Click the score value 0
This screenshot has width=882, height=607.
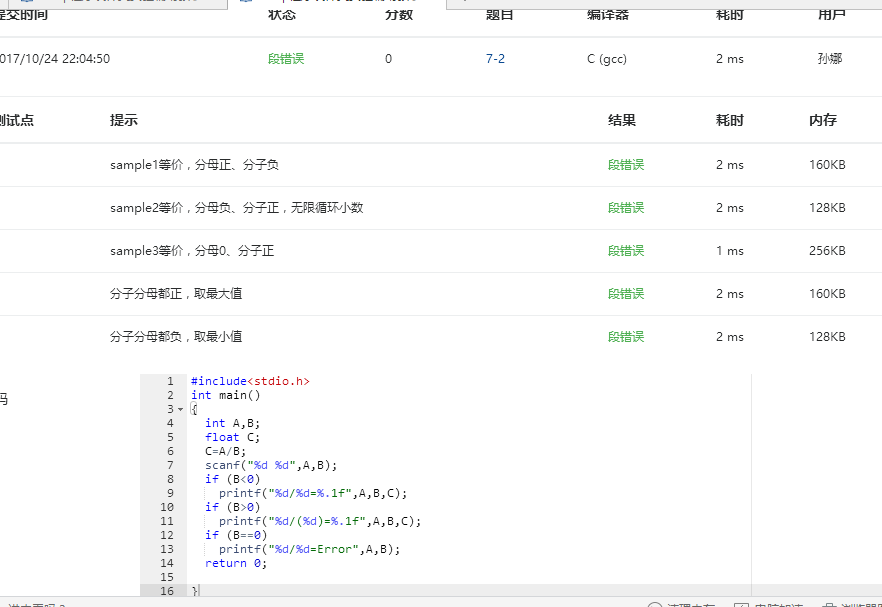(x=388, y=59)
